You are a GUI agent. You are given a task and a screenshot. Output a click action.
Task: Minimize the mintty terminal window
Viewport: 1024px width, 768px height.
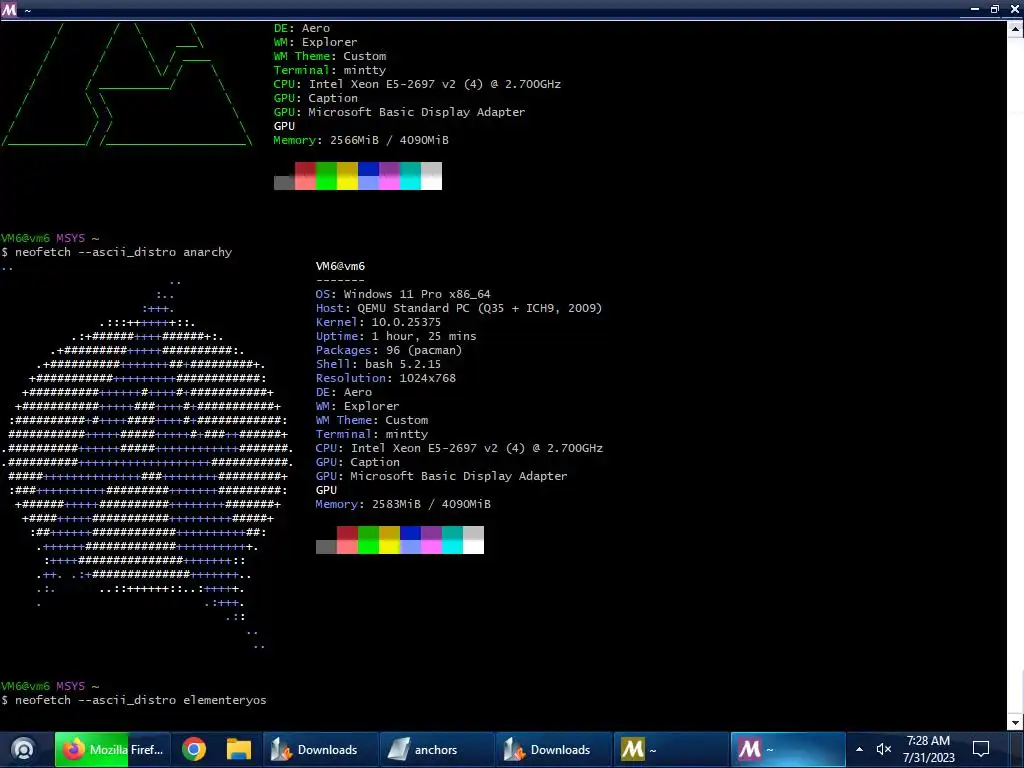[x=975, y=9]
